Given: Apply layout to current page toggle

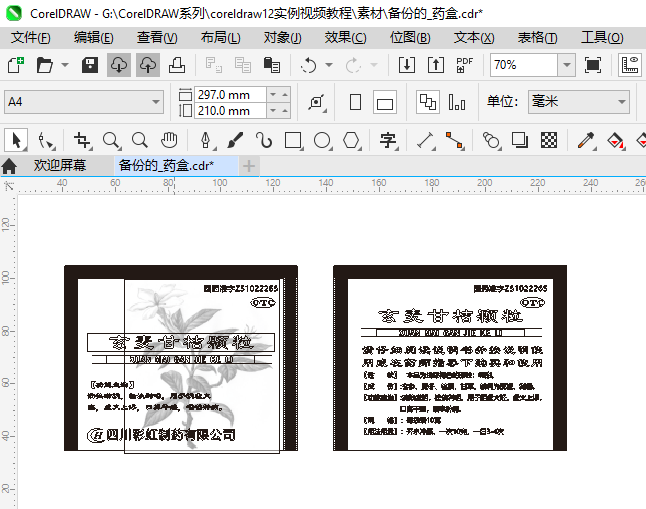Looking at the screenshot, I should [x=457, y=102].
